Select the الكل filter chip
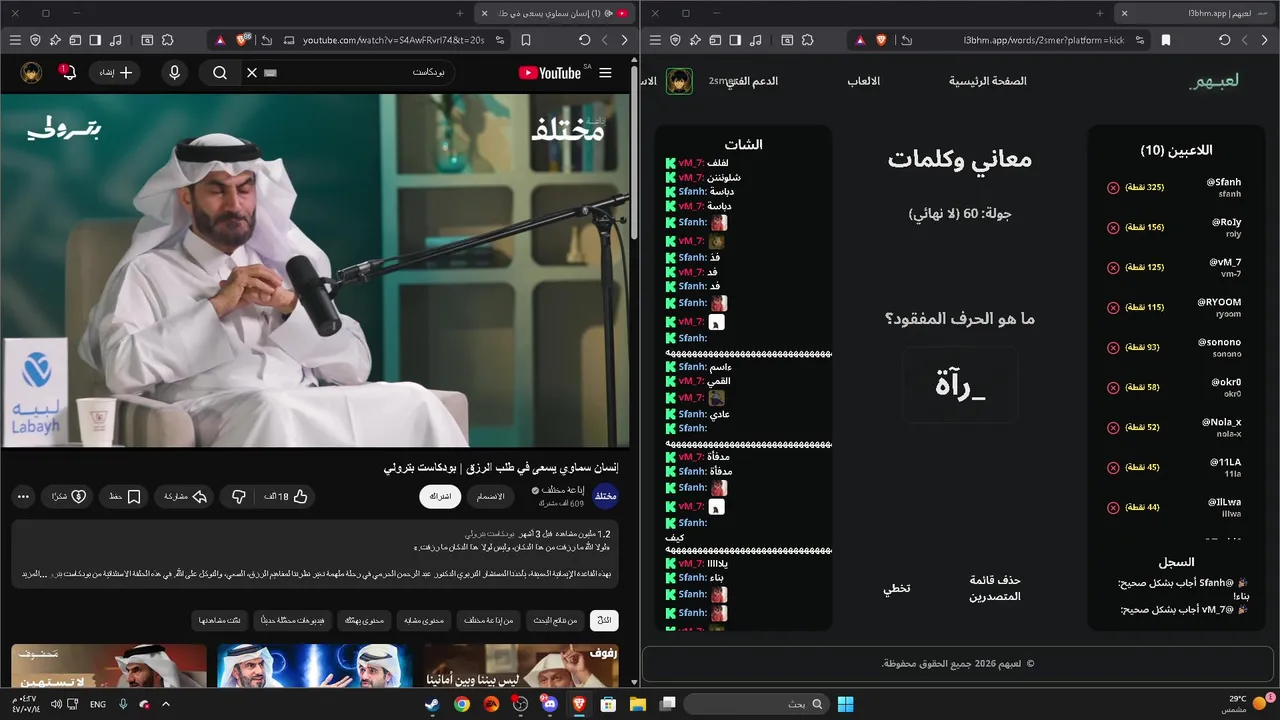 [x=604, y=621]
